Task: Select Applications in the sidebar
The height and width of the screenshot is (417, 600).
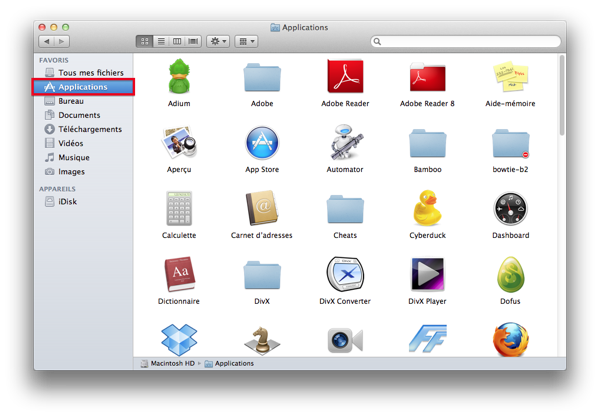Action: point(83,87)
